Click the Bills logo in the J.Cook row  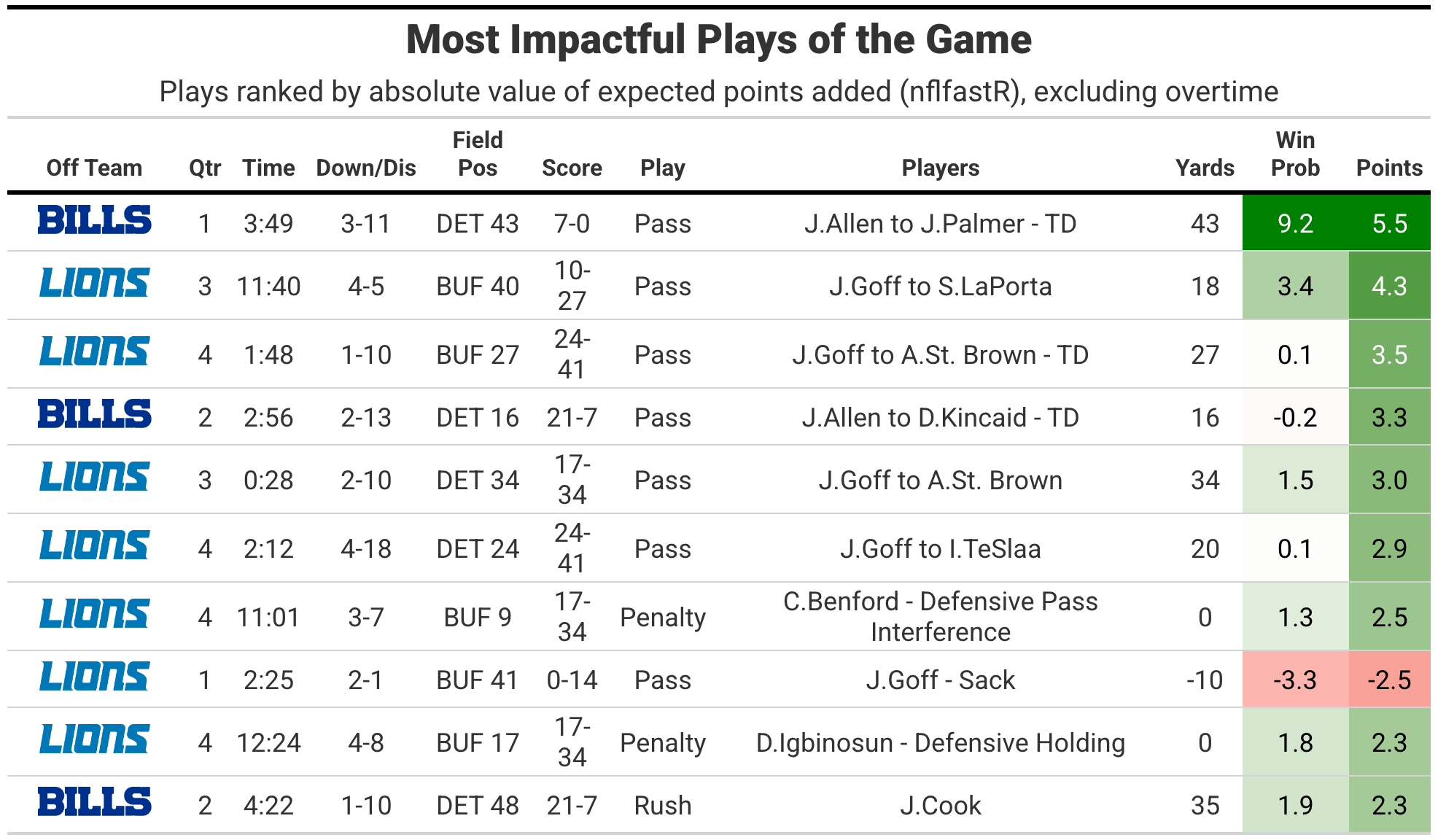point(95,801)
